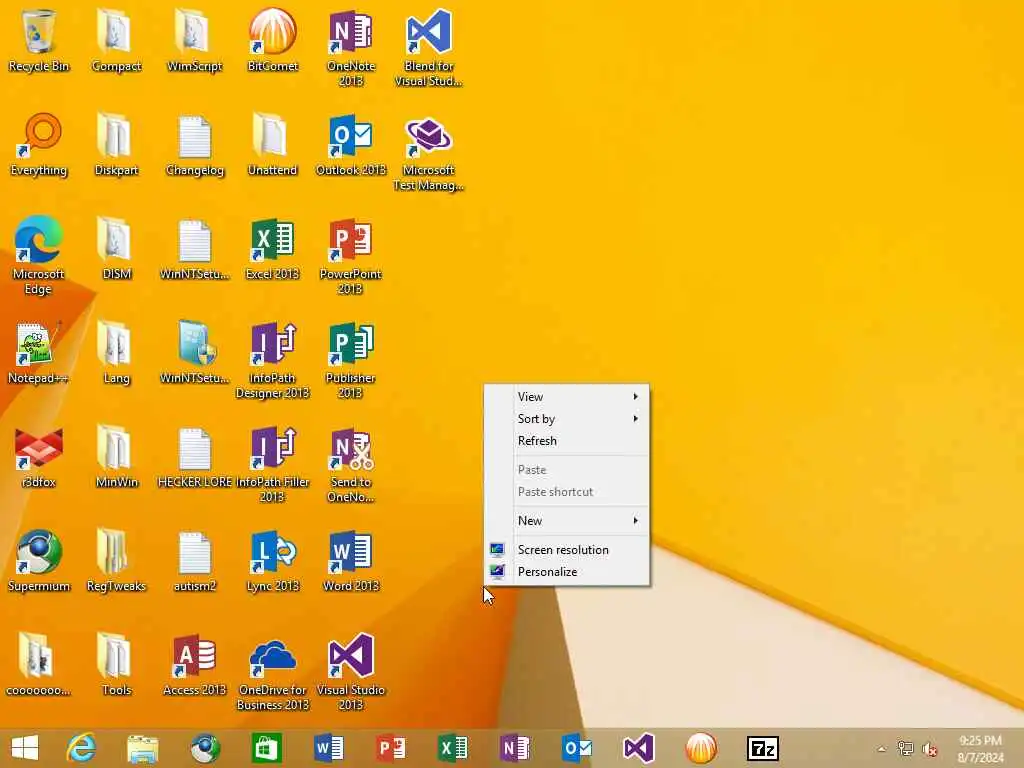The width and height of the screenshot is (1024, 768).
Task: Select the Microsoft Edge desktop shortcut
Action: click(39, 256)
